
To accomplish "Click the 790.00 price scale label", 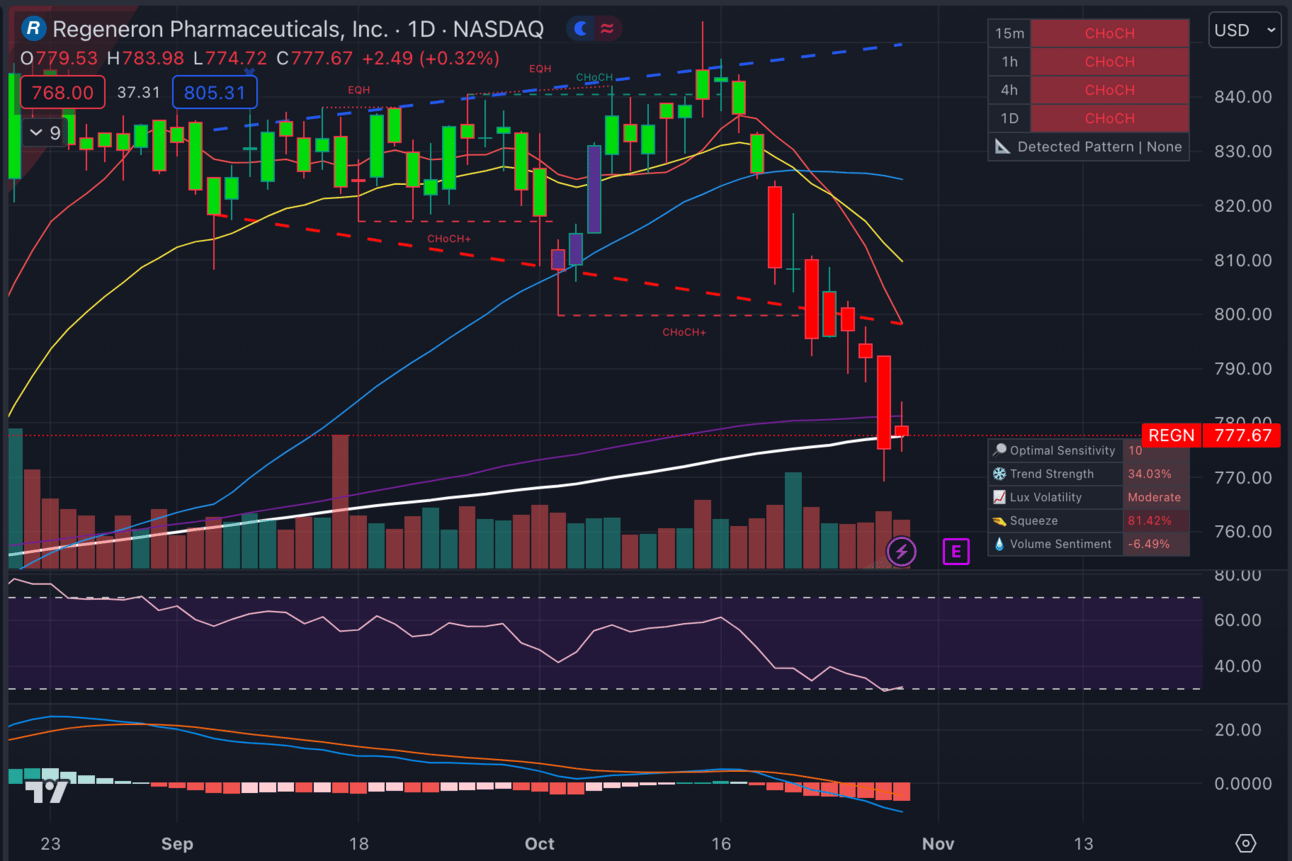I will tap(1242, 368).
